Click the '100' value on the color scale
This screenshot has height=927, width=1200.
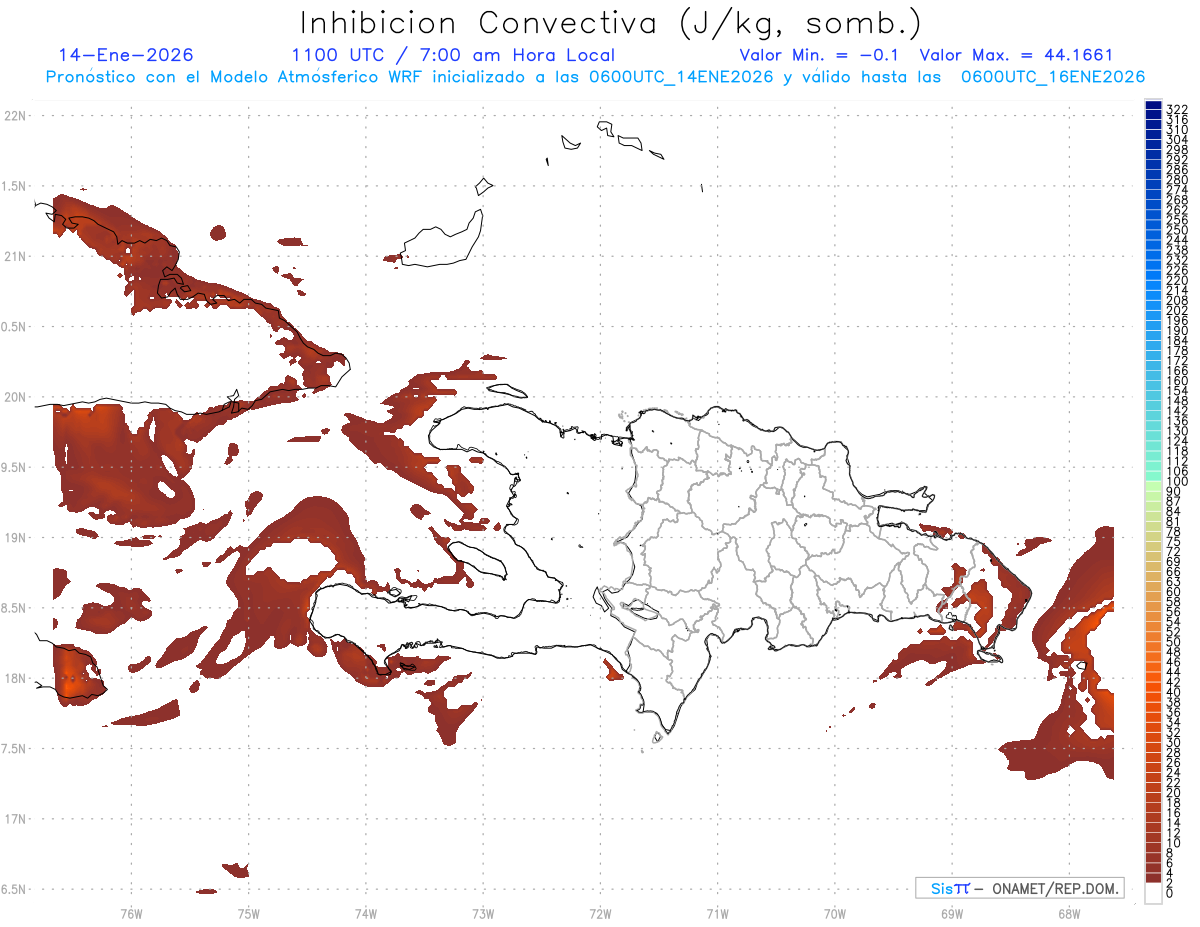coord(1177,482)
